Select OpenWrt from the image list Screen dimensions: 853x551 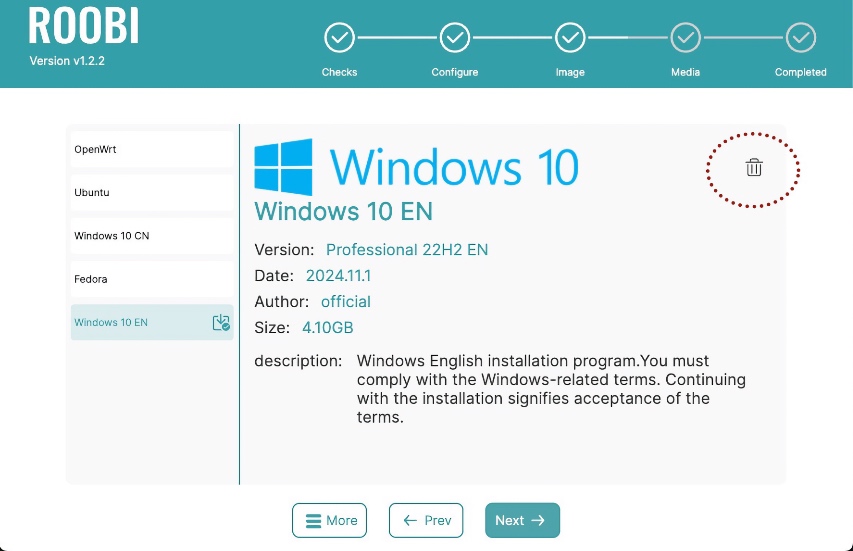[152, 149]
